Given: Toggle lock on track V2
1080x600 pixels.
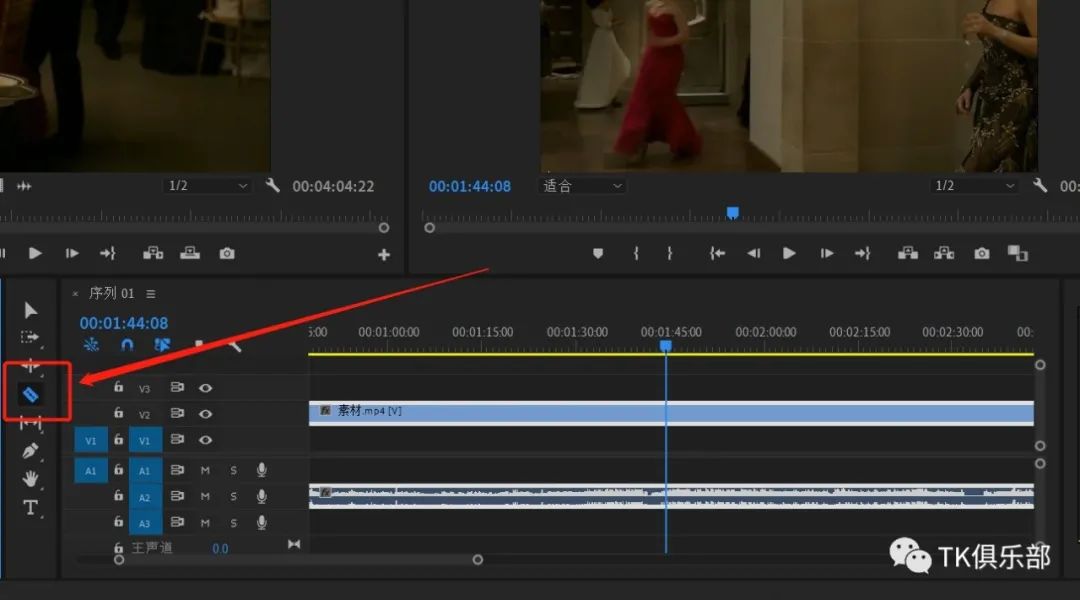Looking at the screenshot, I should (x=118, y=414).
